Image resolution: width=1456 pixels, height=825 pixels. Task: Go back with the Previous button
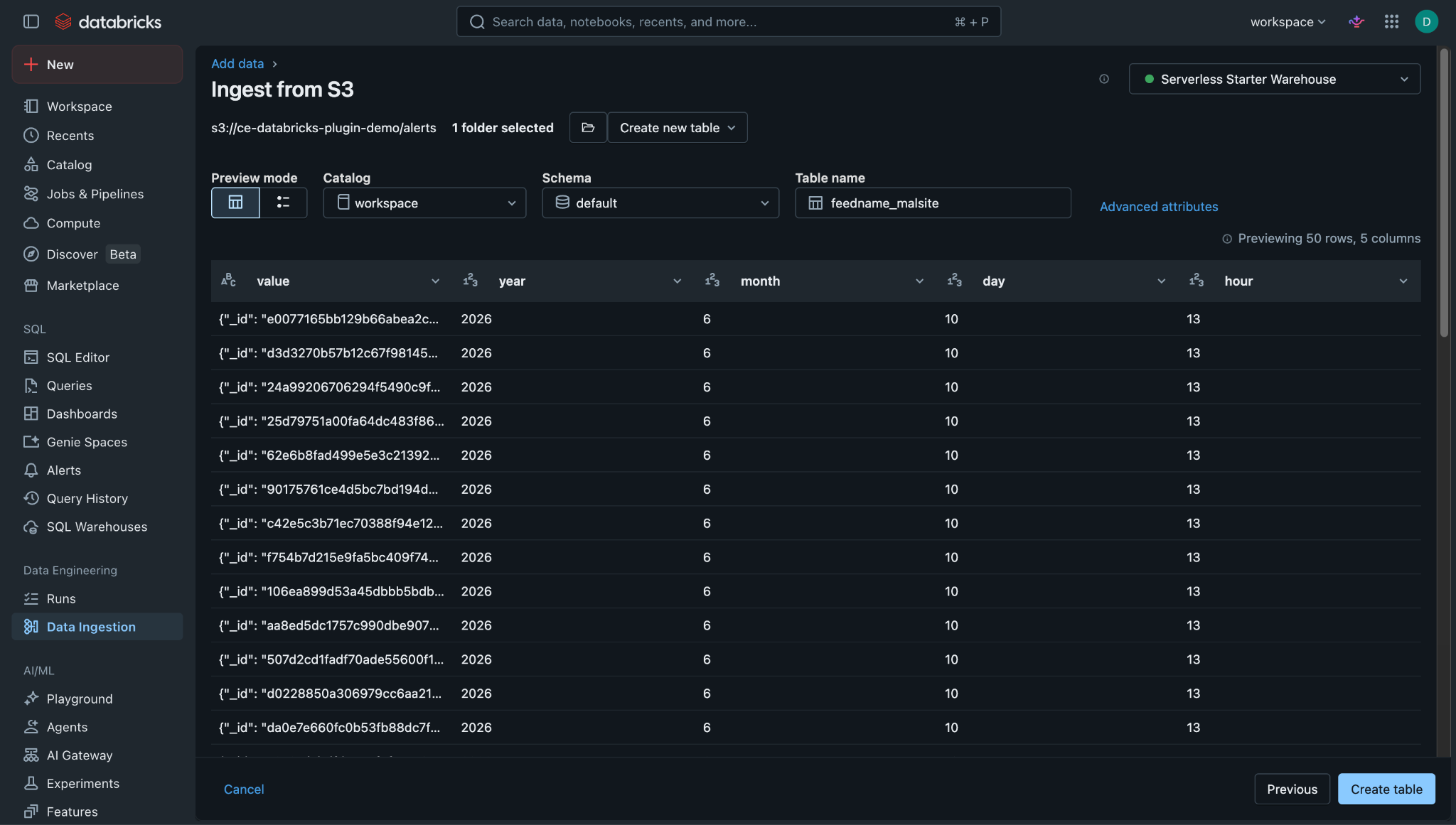point(1292,789)
